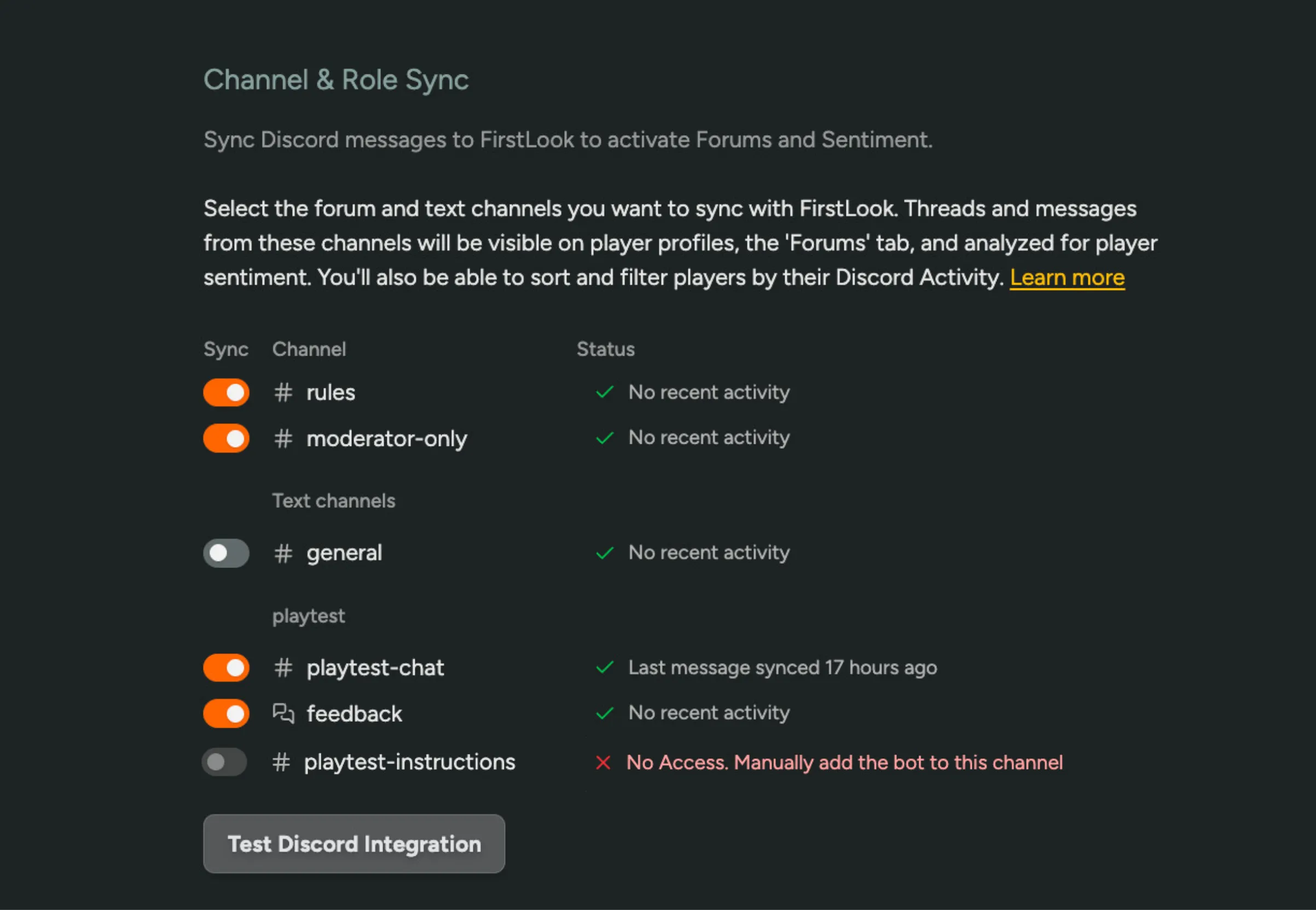Image resolution: width=1316 pixels, height=910 pixels.
Task: Click the hash icon beside general channel
Action: (282, 553)
